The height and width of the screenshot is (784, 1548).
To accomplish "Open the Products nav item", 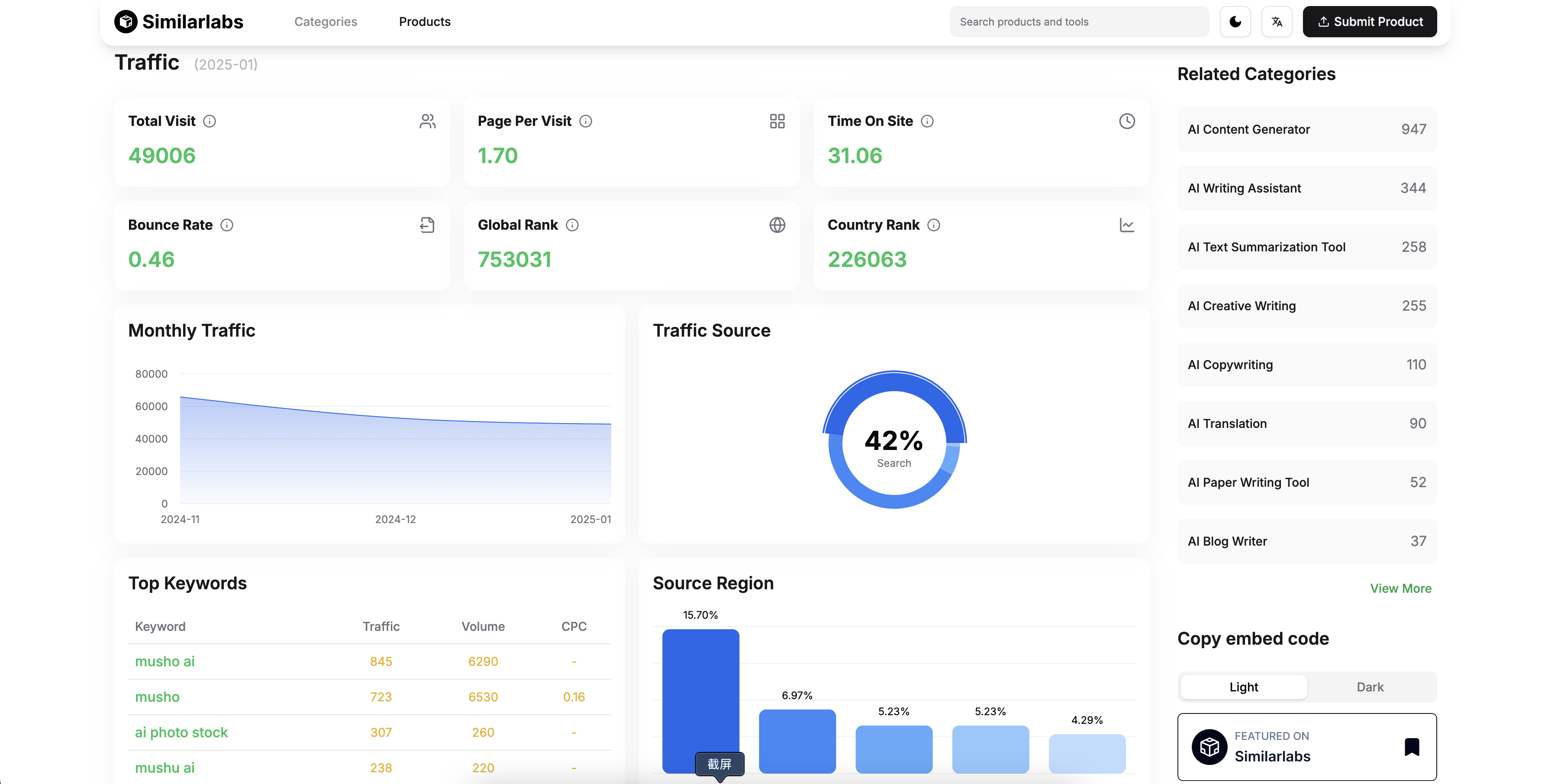I will 424,22.
